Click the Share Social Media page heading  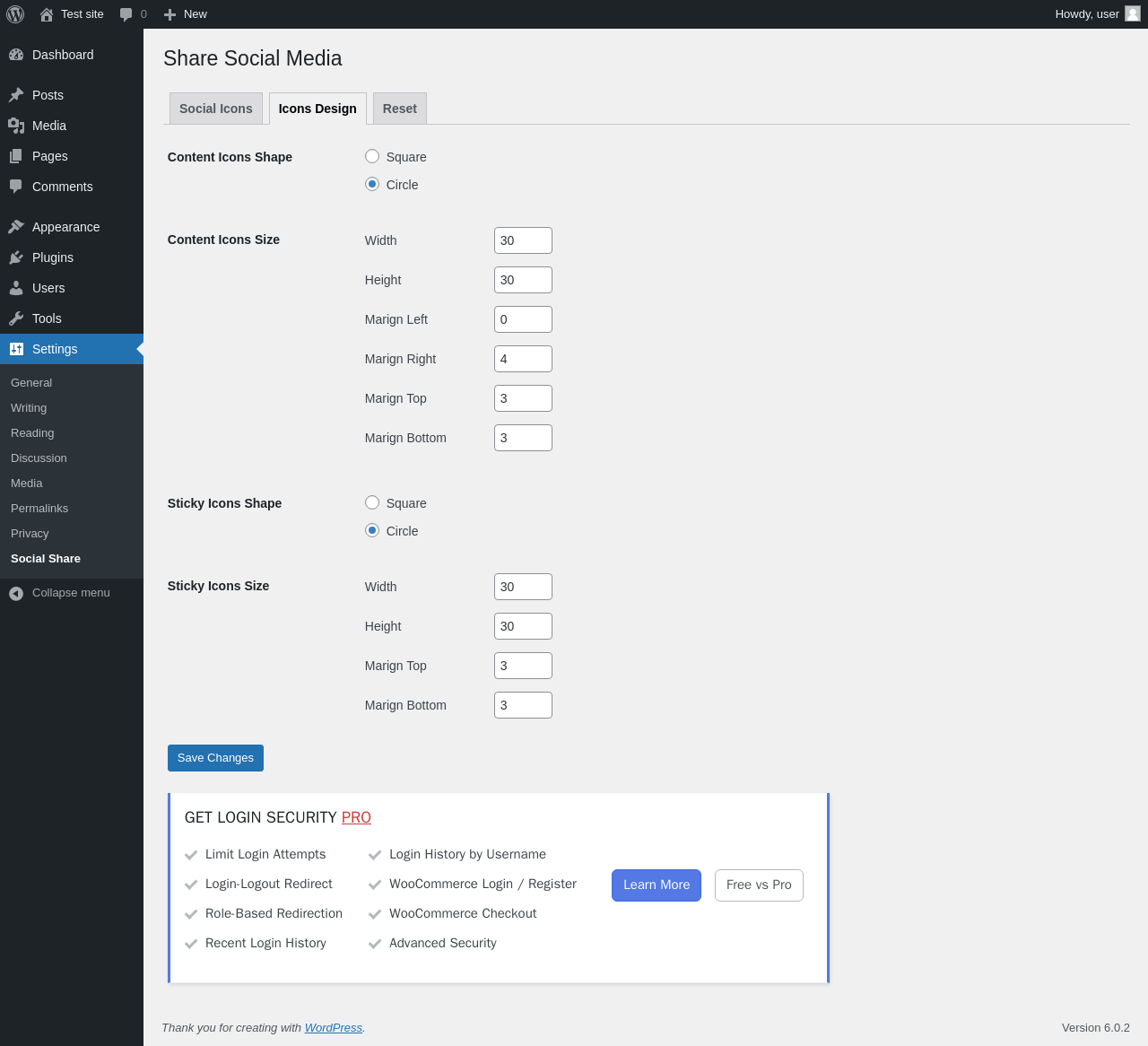coord(253,58)
